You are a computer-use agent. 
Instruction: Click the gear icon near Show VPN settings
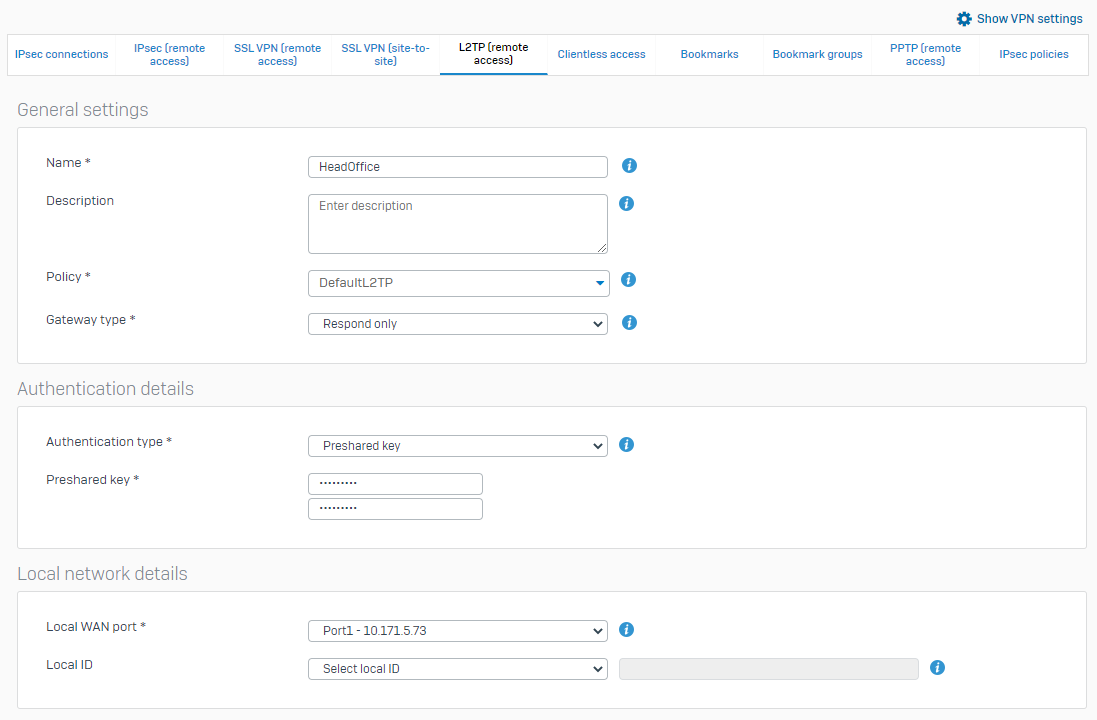964,18
